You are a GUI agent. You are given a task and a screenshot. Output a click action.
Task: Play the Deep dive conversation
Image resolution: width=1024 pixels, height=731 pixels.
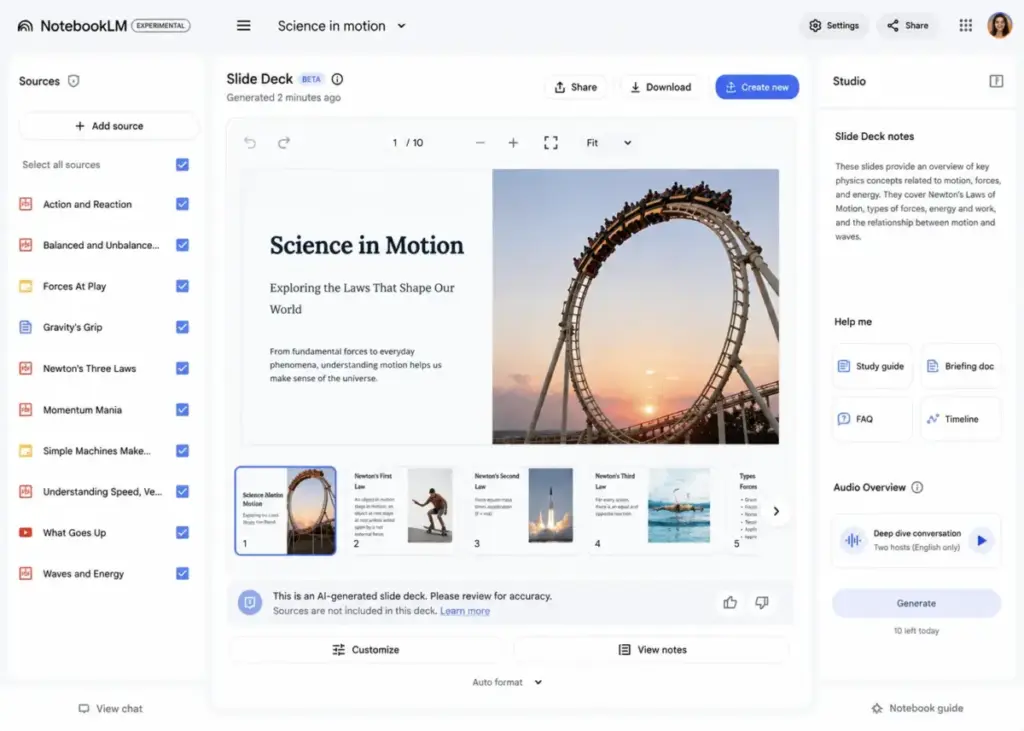pyautogui.click(x=981, y=540)
